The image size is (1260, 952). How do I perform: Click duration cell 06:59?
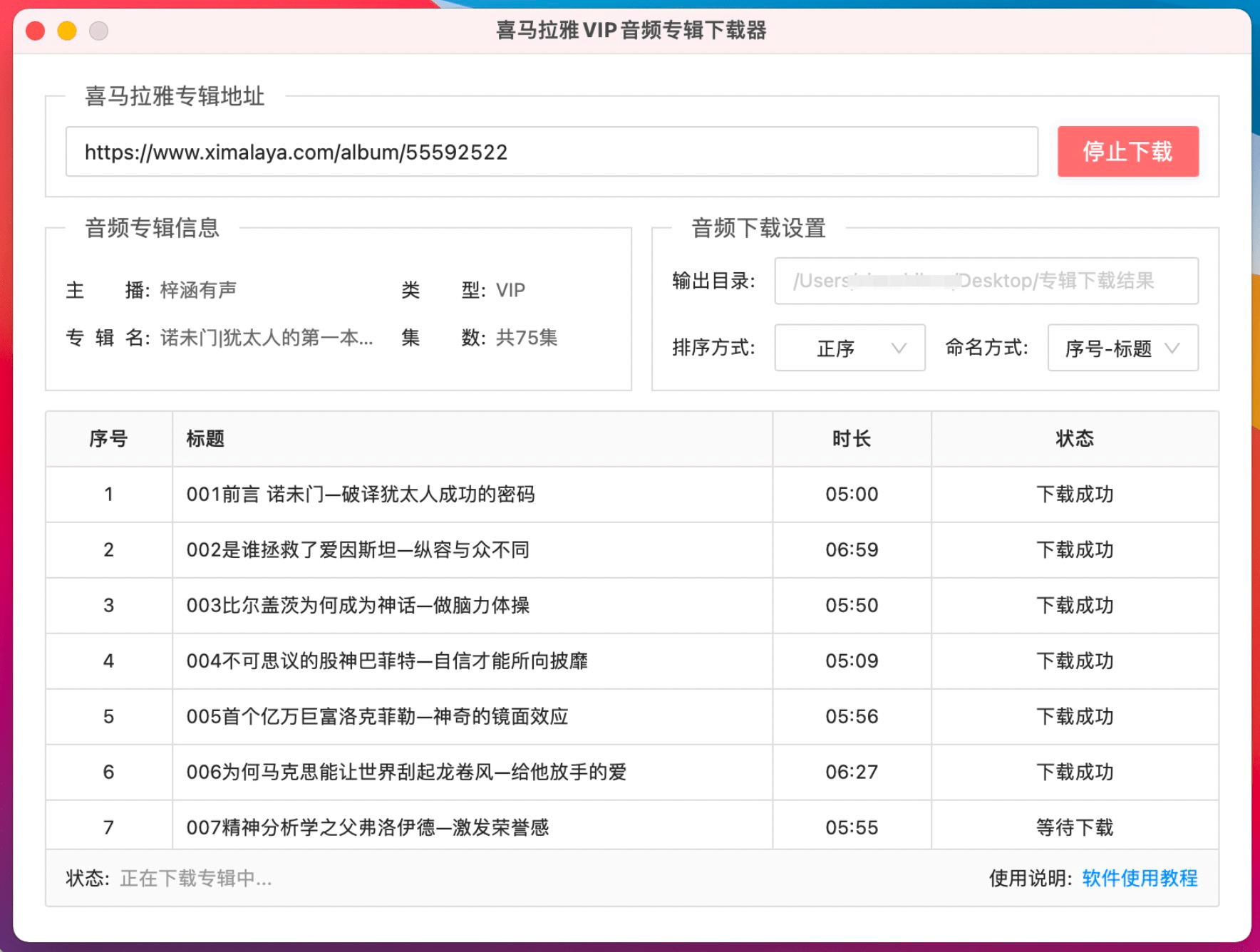tap(852, 550)
